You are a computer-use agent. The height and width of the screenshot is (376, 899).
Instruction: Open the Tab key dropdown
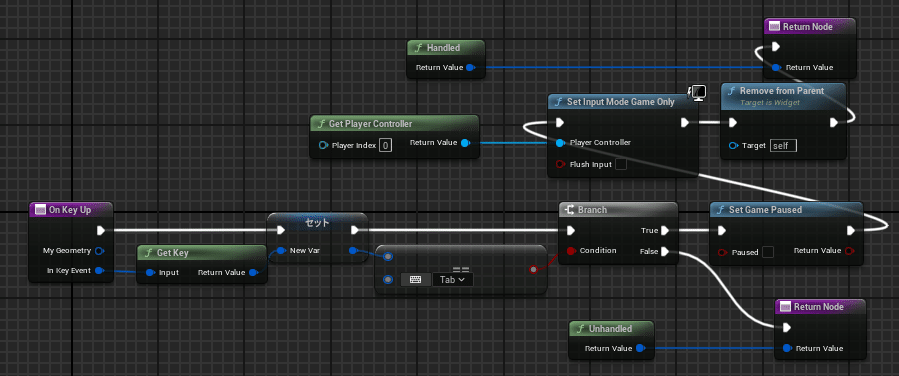453,280
